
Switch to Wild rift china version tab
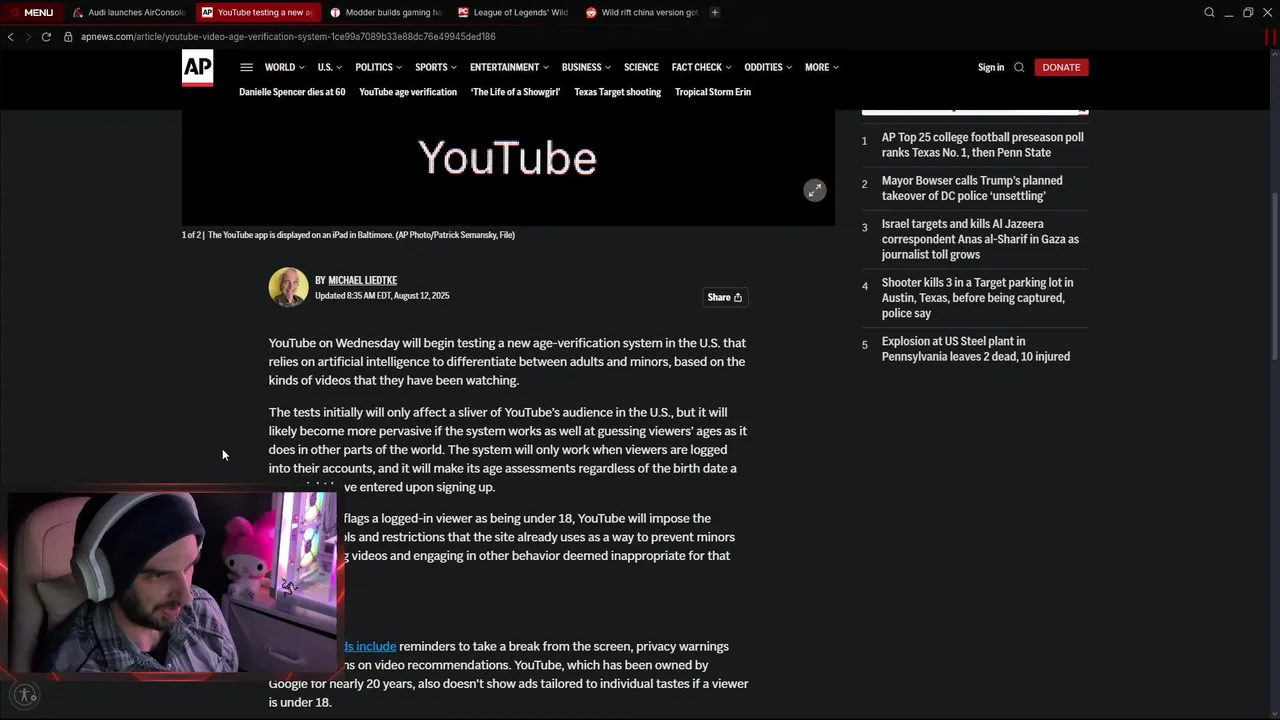coord(642,12)
